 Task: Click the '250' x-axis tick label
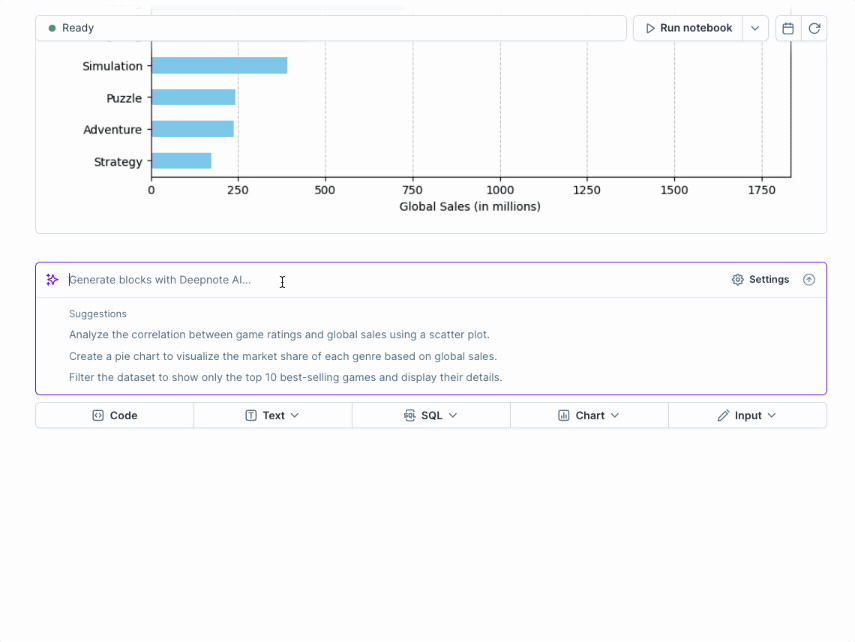[x=238, y=190]
